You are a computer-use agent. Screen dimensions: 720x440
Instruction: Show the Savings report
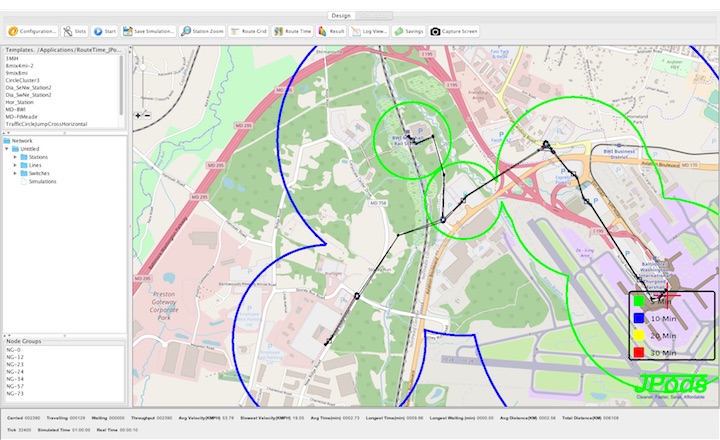tap(408, 31)
